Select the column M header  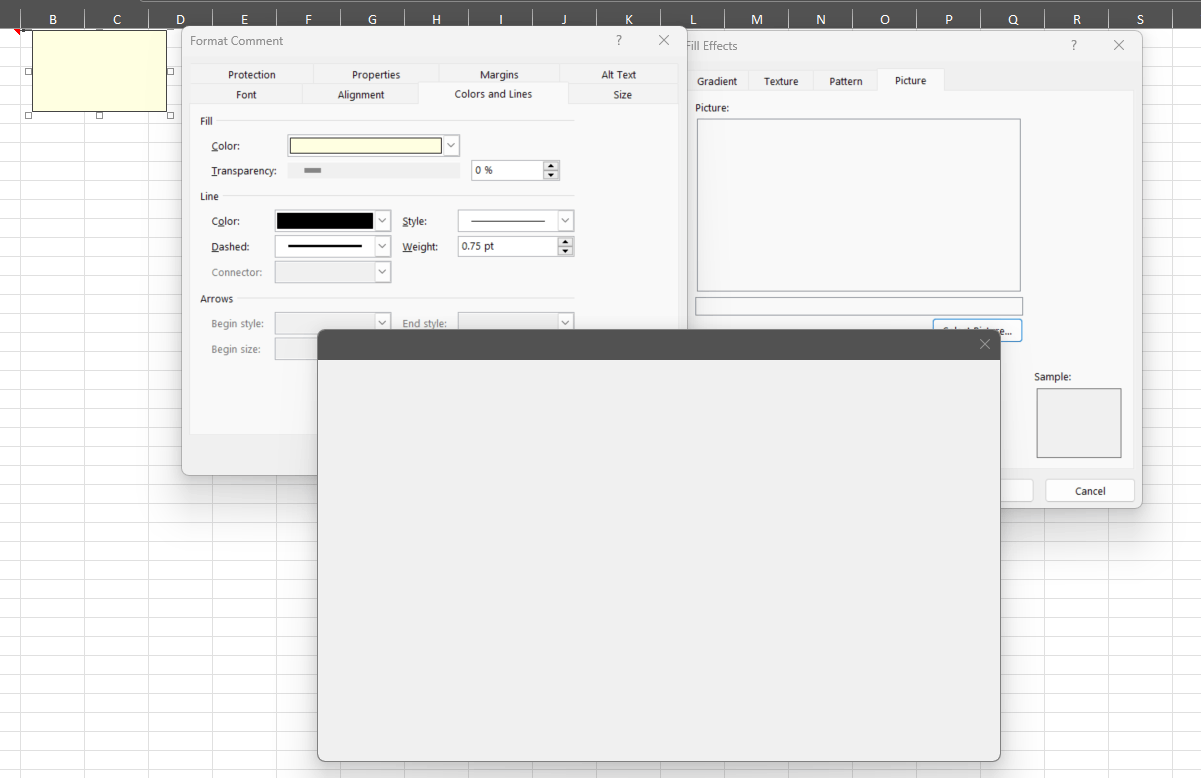coord(756,19)
